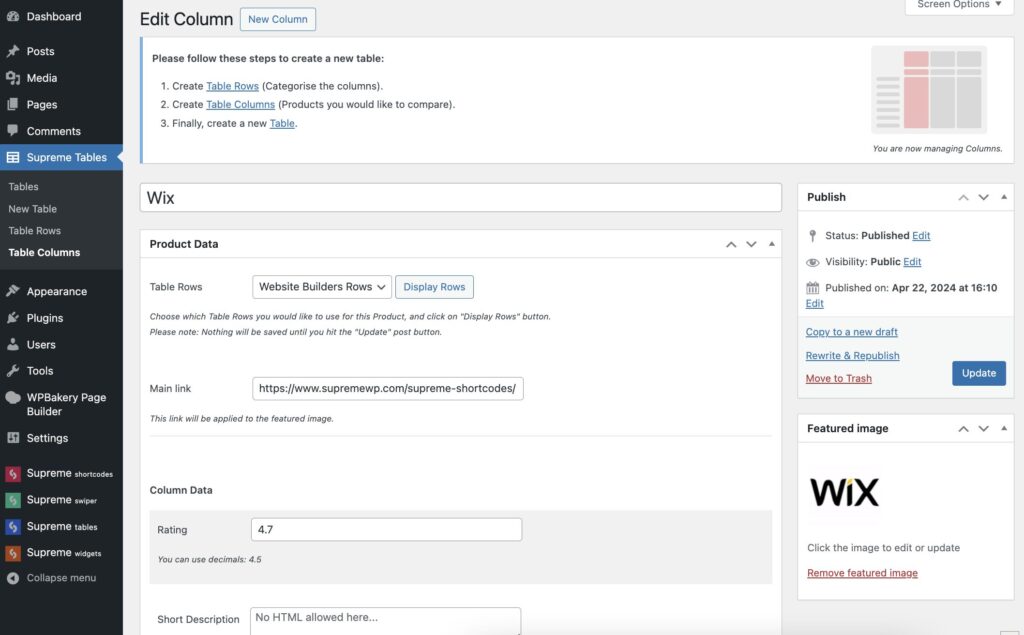
Task: Edit the Public visibility link
Action: [x=912, y=262]
